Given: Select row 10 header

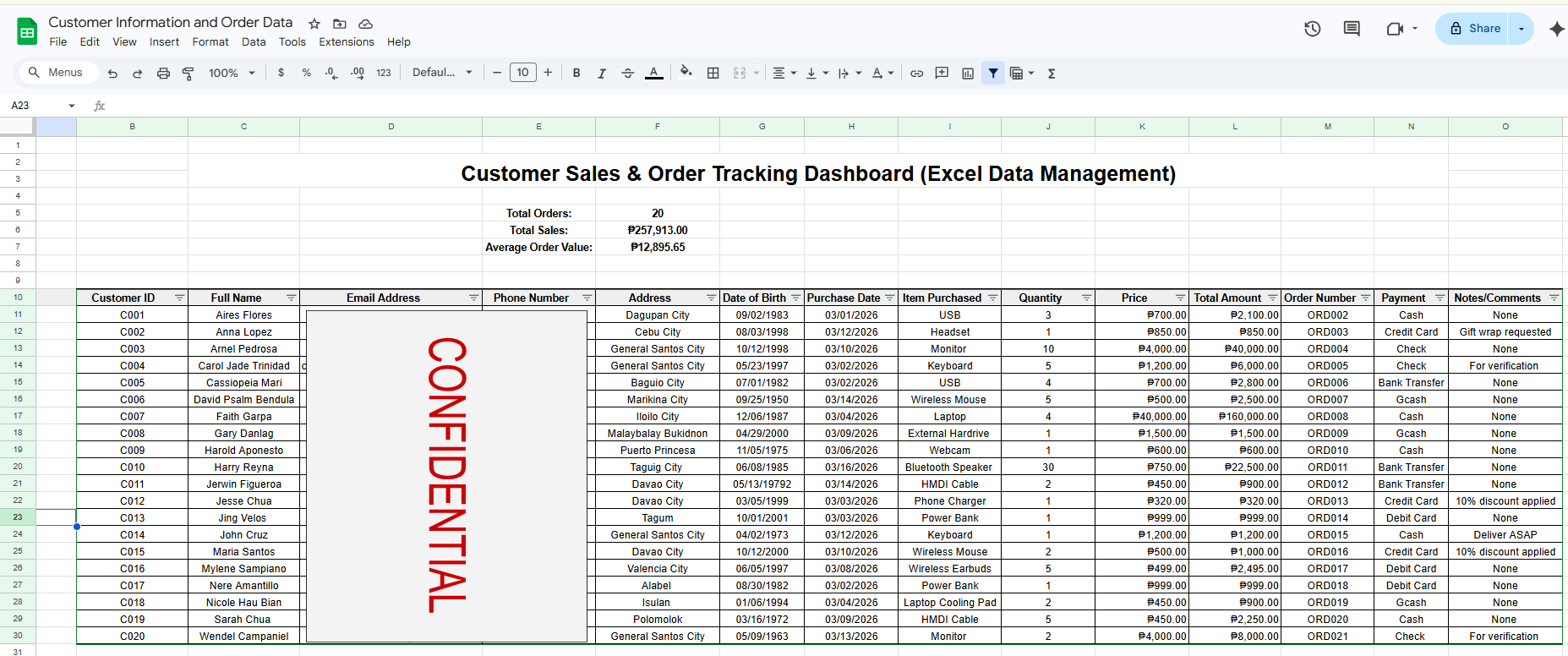Looking at the screenshot, I should [x=18, y=298].
